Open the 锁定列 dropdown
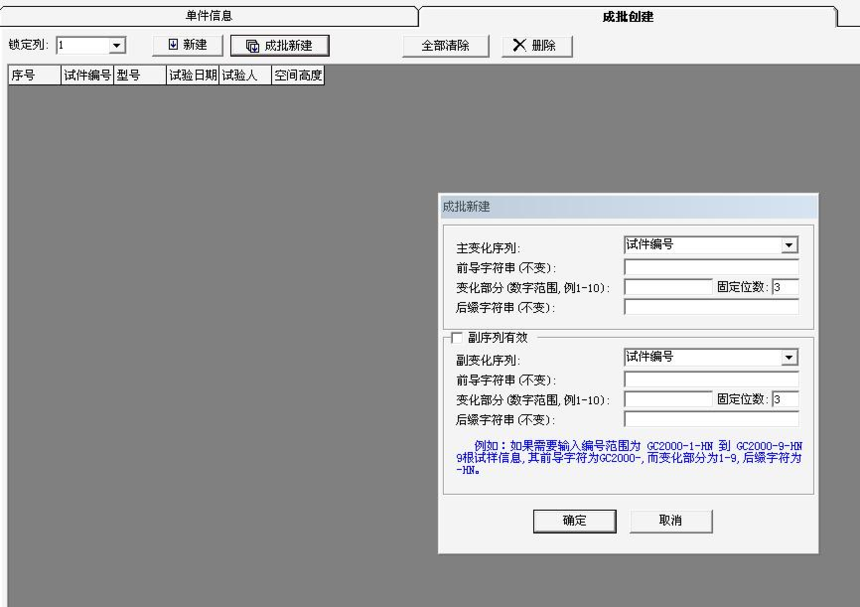The width and height of the screenshot is (860, 607). pyautogui.click(x=116, y=46)
